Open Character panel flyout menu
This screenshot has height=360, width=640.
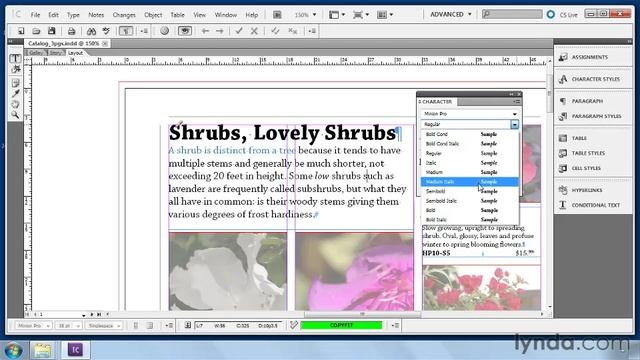click(517, 102)
